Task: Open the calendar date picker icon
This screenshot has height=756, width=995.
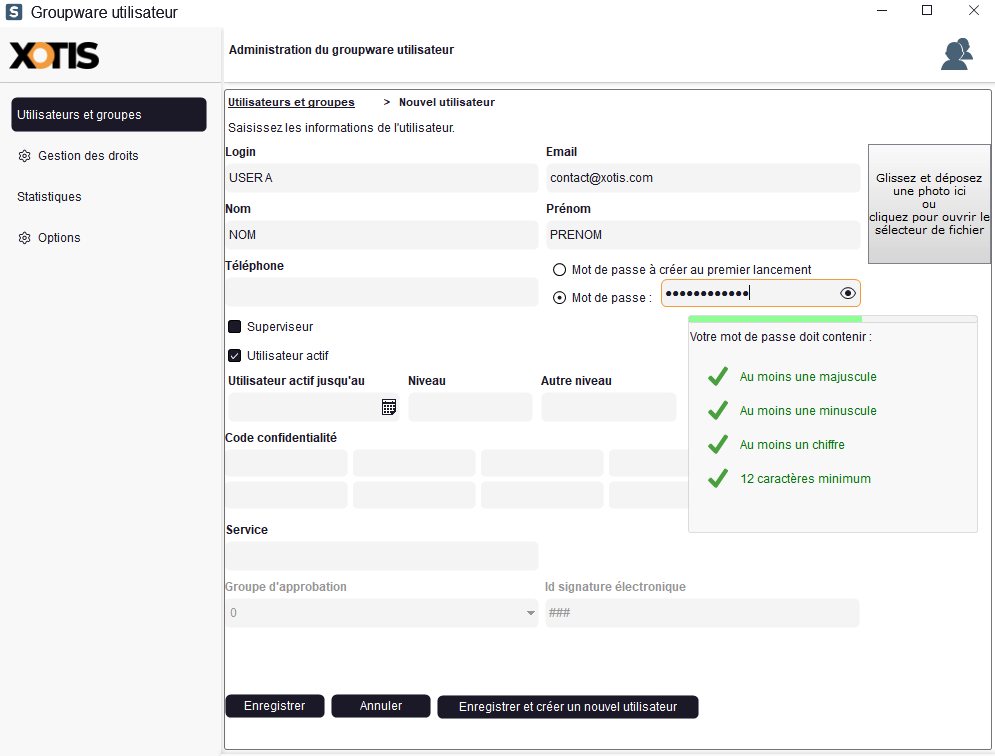Action: [x=389, y=407]
